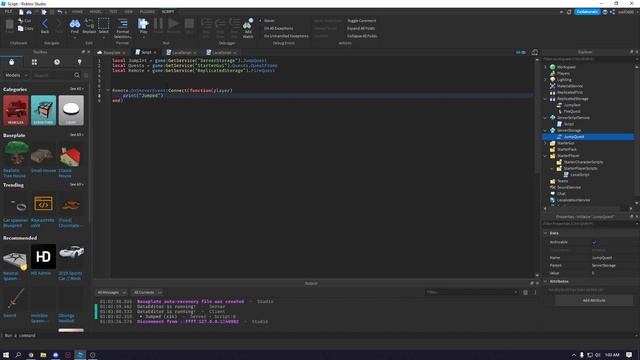Screen dimensions: 640x360
Task: Open the Toolbox Marketplace tab icon
Action: coord(11,62)
